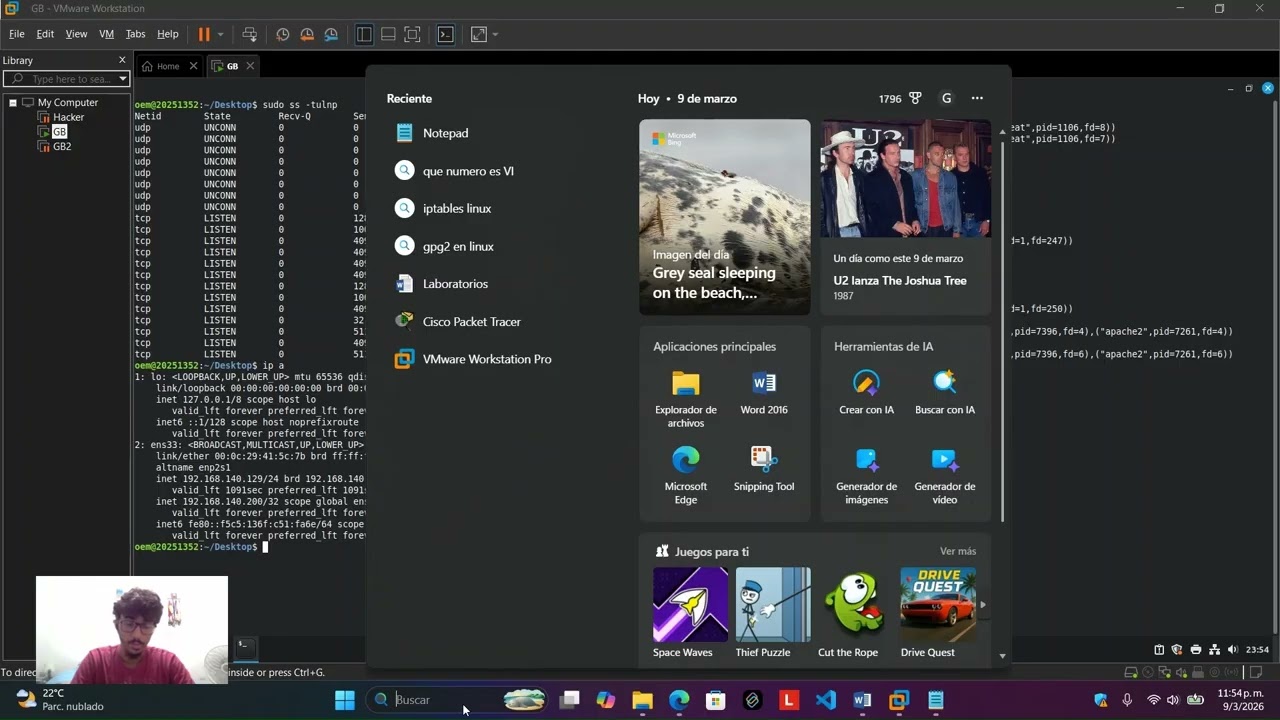Open the Help menu
The image size is (1280, 720).
pyautogui.click(x=168, y=34)
